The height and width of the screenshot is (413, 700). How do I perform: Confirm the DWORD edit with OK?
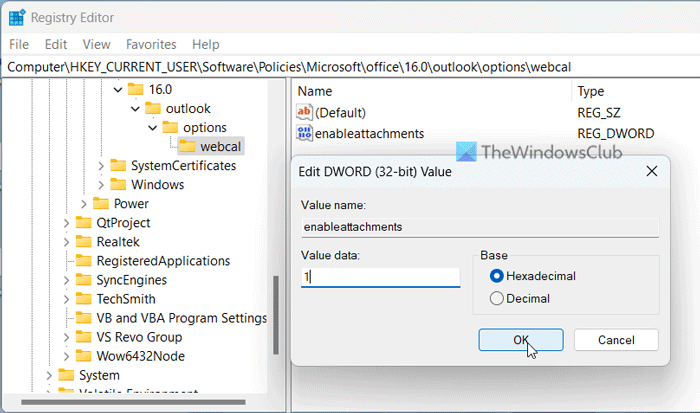coord(521,340)
